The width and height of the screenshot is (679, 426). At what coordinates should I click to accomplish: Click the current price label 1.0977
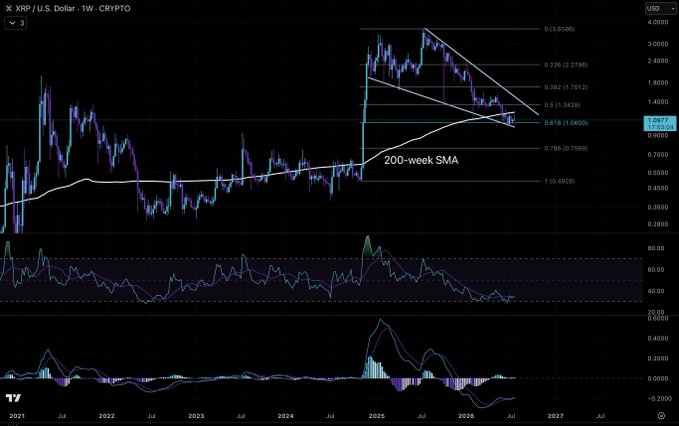point(660,120)
